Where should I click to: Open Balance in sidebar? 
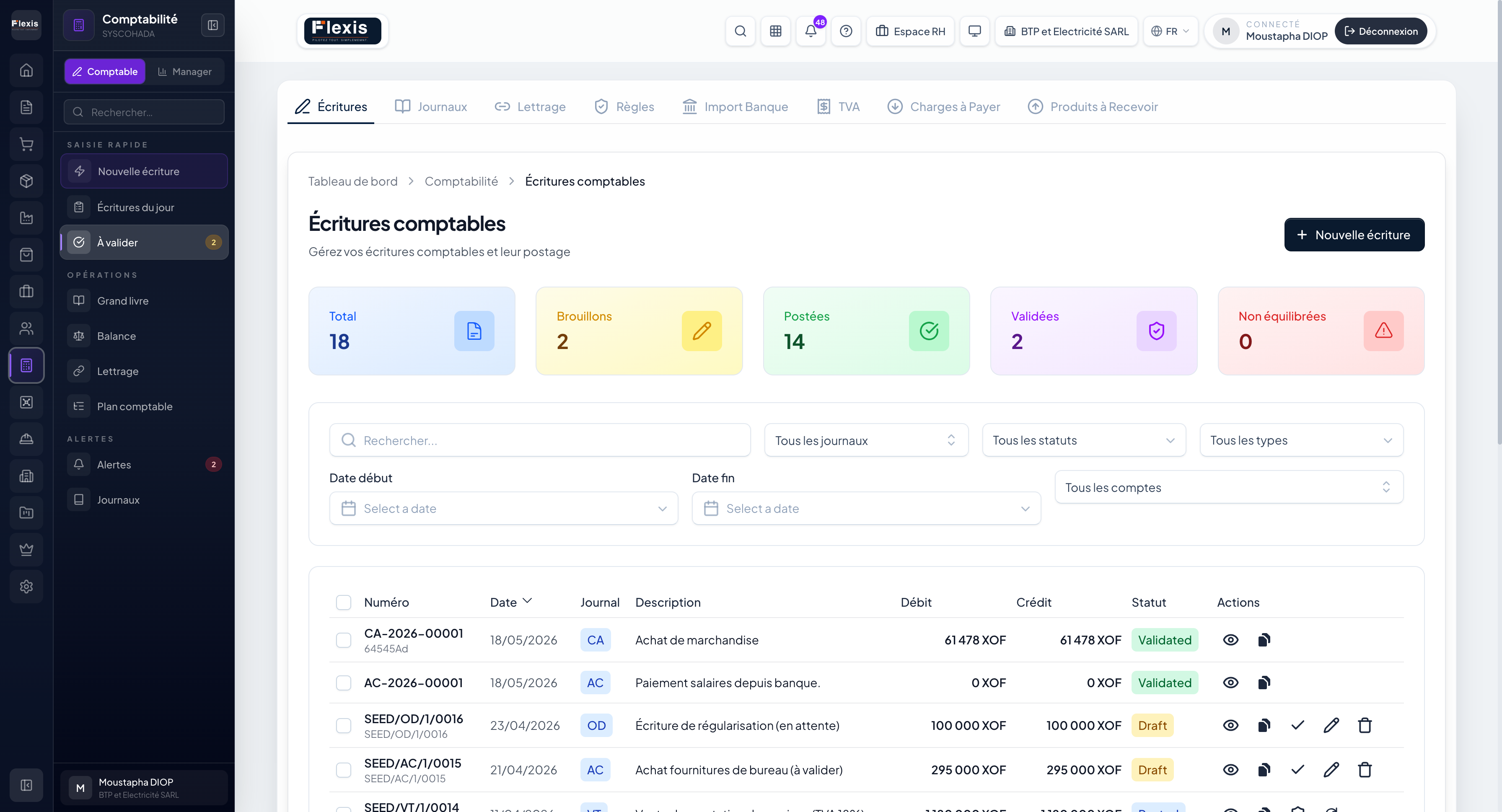click(143, 336)
